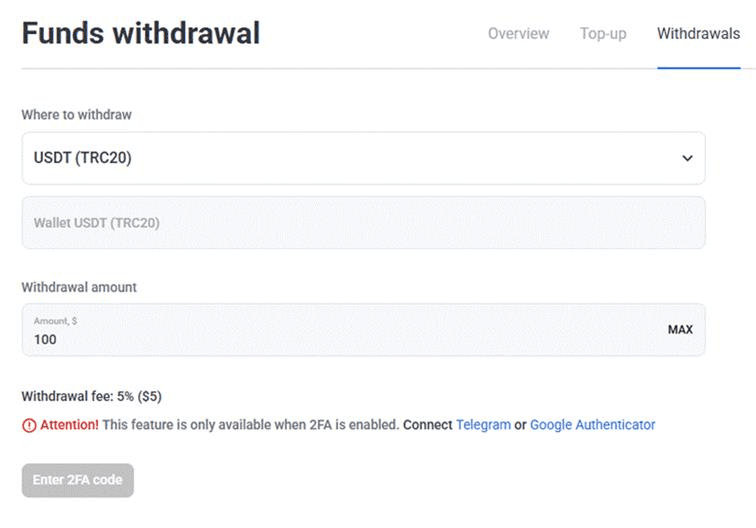Select the Withdrawals tab
The height and width of the screenshot is (528, 756).
tap(698, 34)
